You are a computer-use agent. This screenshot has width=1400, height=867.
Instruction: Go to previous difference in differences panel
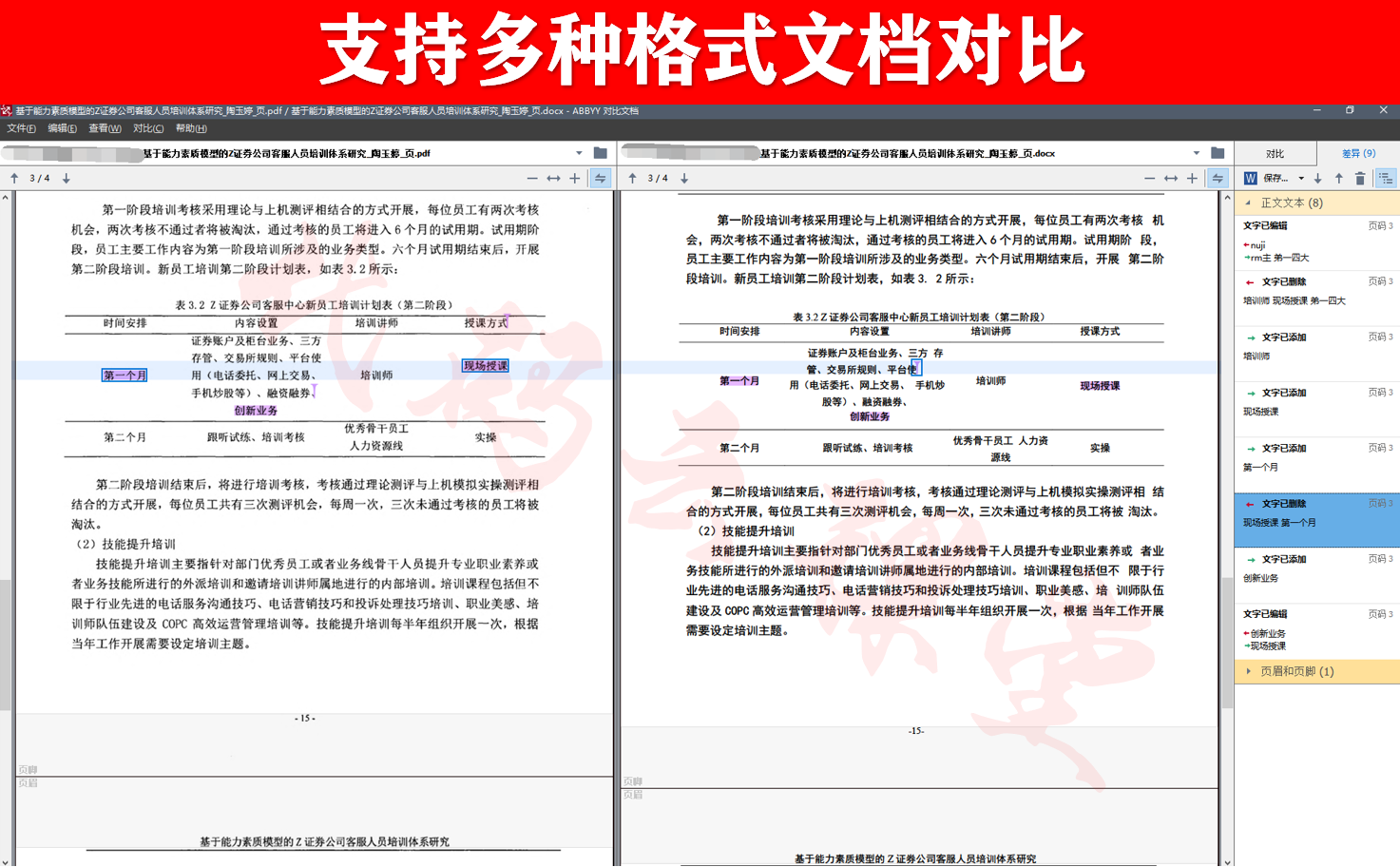[x=1339, y=179]
